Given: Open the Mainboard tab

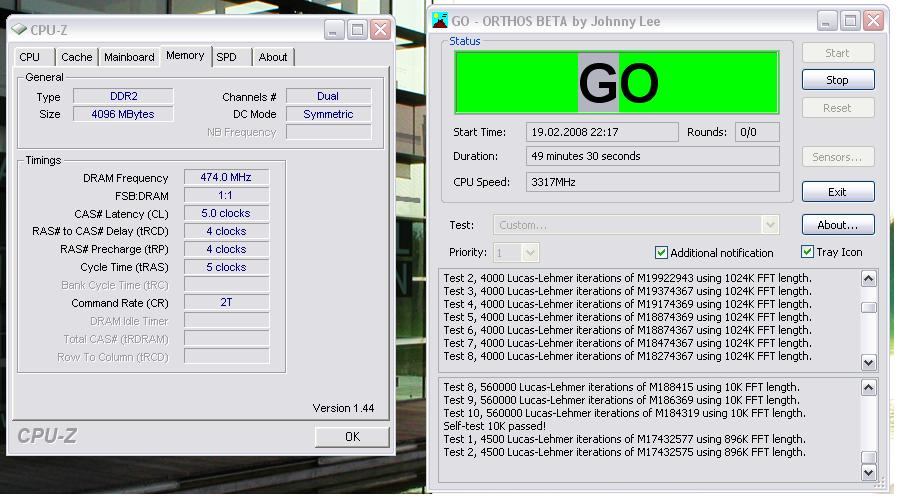Looking at the screenshot, I should click(x=129, y=57).
